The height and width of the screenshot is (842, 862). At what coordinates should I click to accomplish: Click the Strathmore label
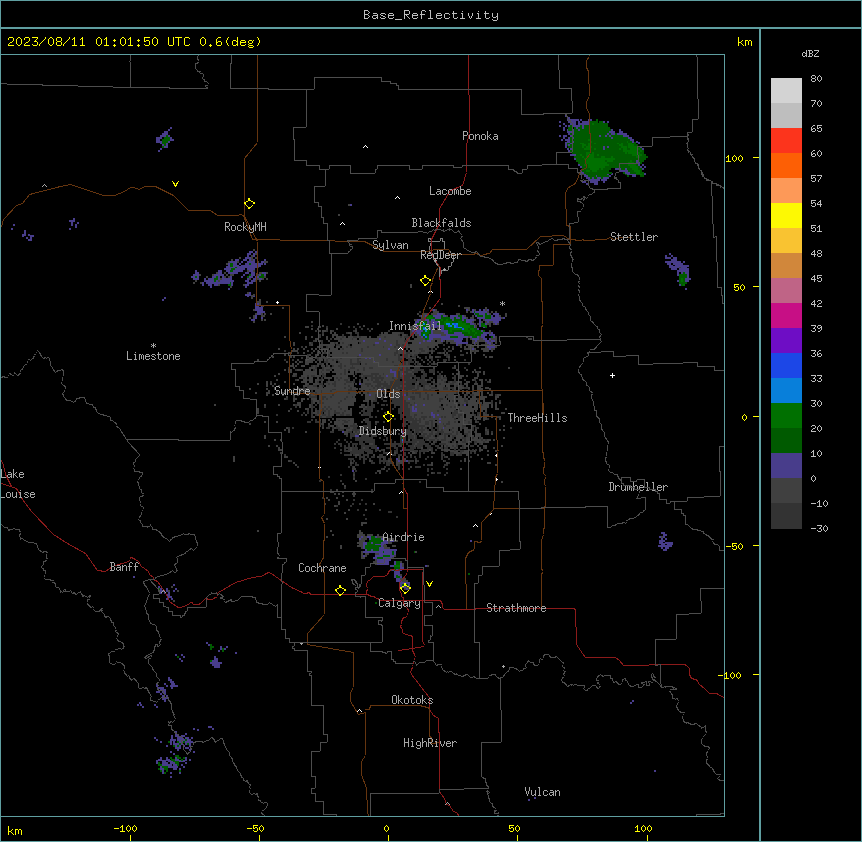coord(516,608)
